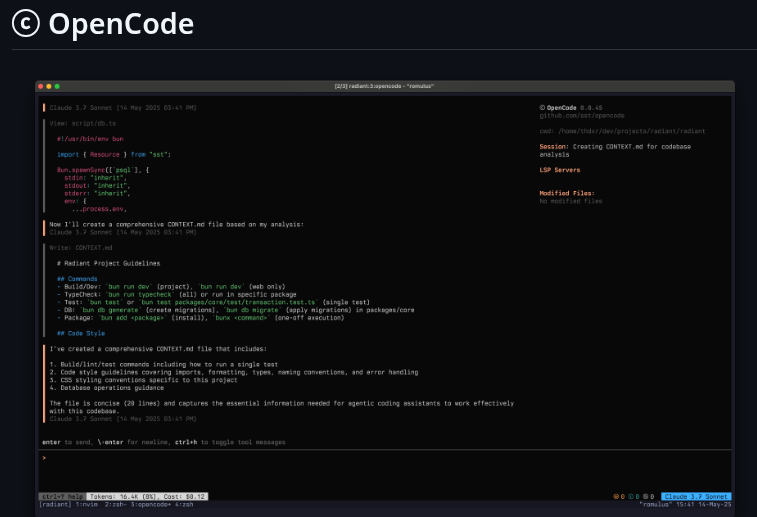Click the 'Build/Dev: bun run dev' line
The width and height of the screenshot is (757, 517).
(x=171, y=286)
